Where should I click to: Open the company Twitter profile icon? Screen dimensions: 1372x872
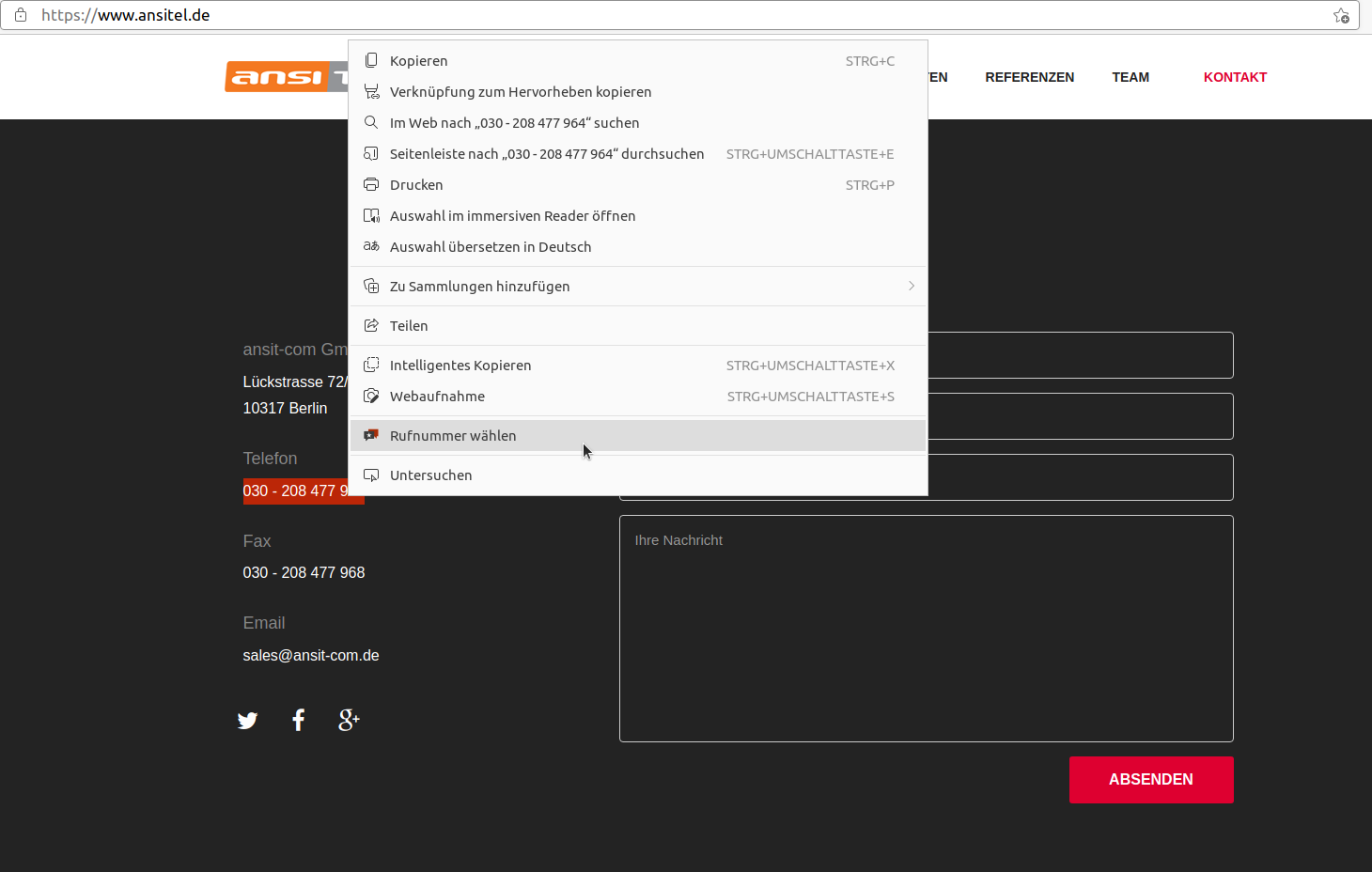pos(247,720)
